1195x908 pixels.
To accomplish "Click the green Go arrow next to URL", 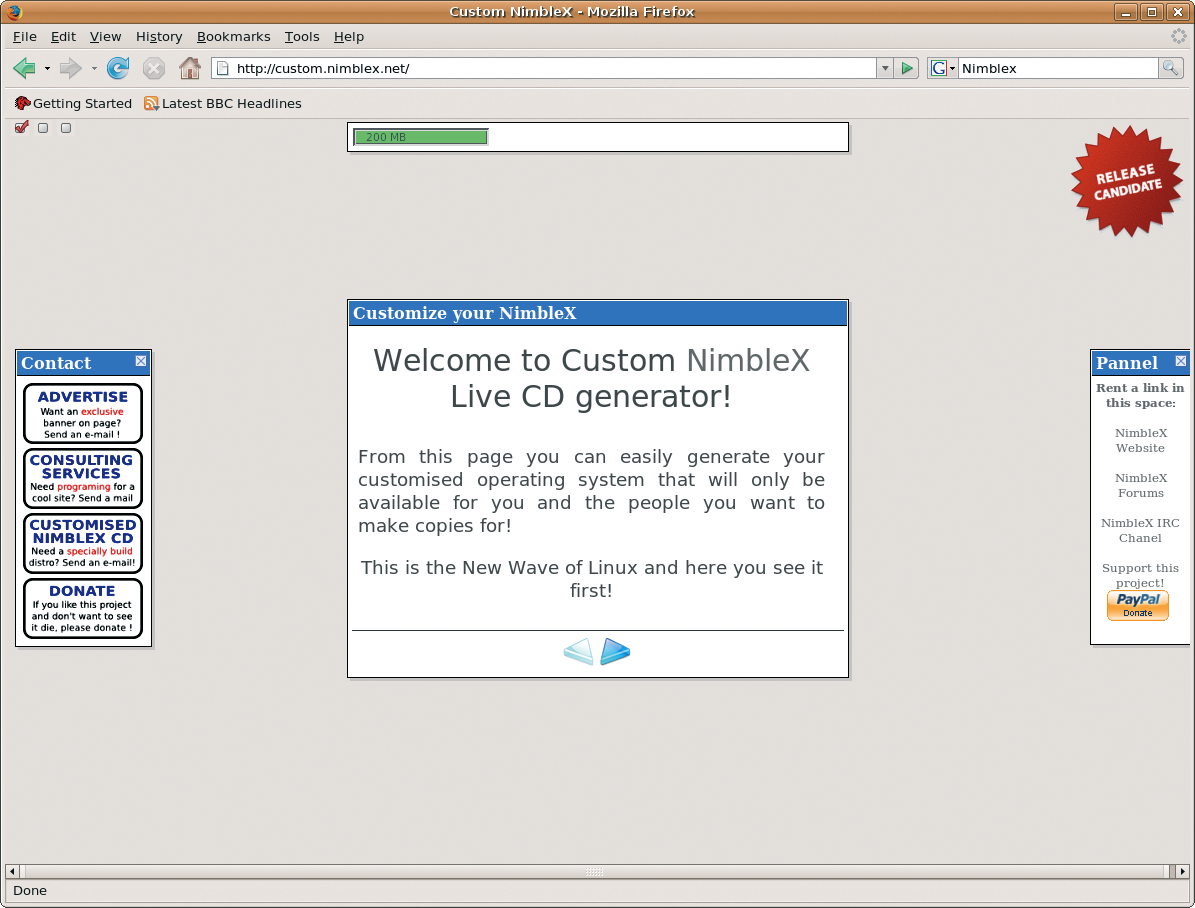I will (x=907, y=68).
